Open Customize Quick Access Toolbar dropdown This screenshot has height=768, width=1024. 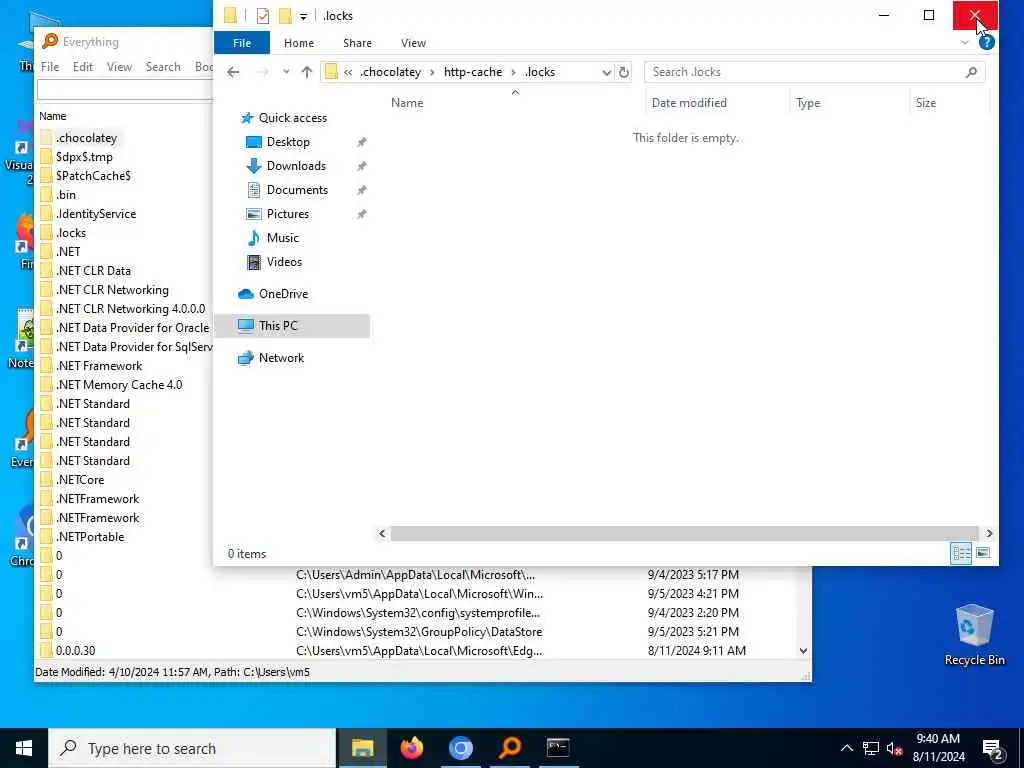point(303,16)
